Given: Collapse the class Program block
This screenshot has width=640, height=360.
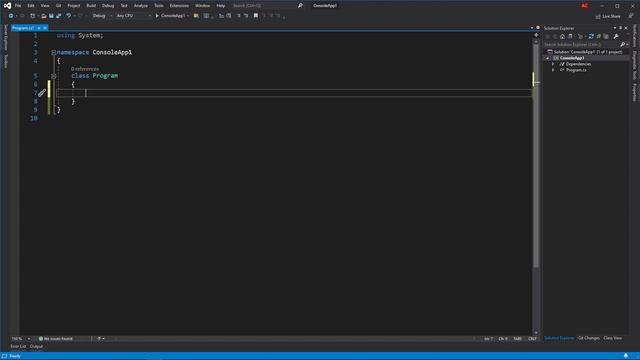Looking at the screenshot, I should click(x=53, y=76).
